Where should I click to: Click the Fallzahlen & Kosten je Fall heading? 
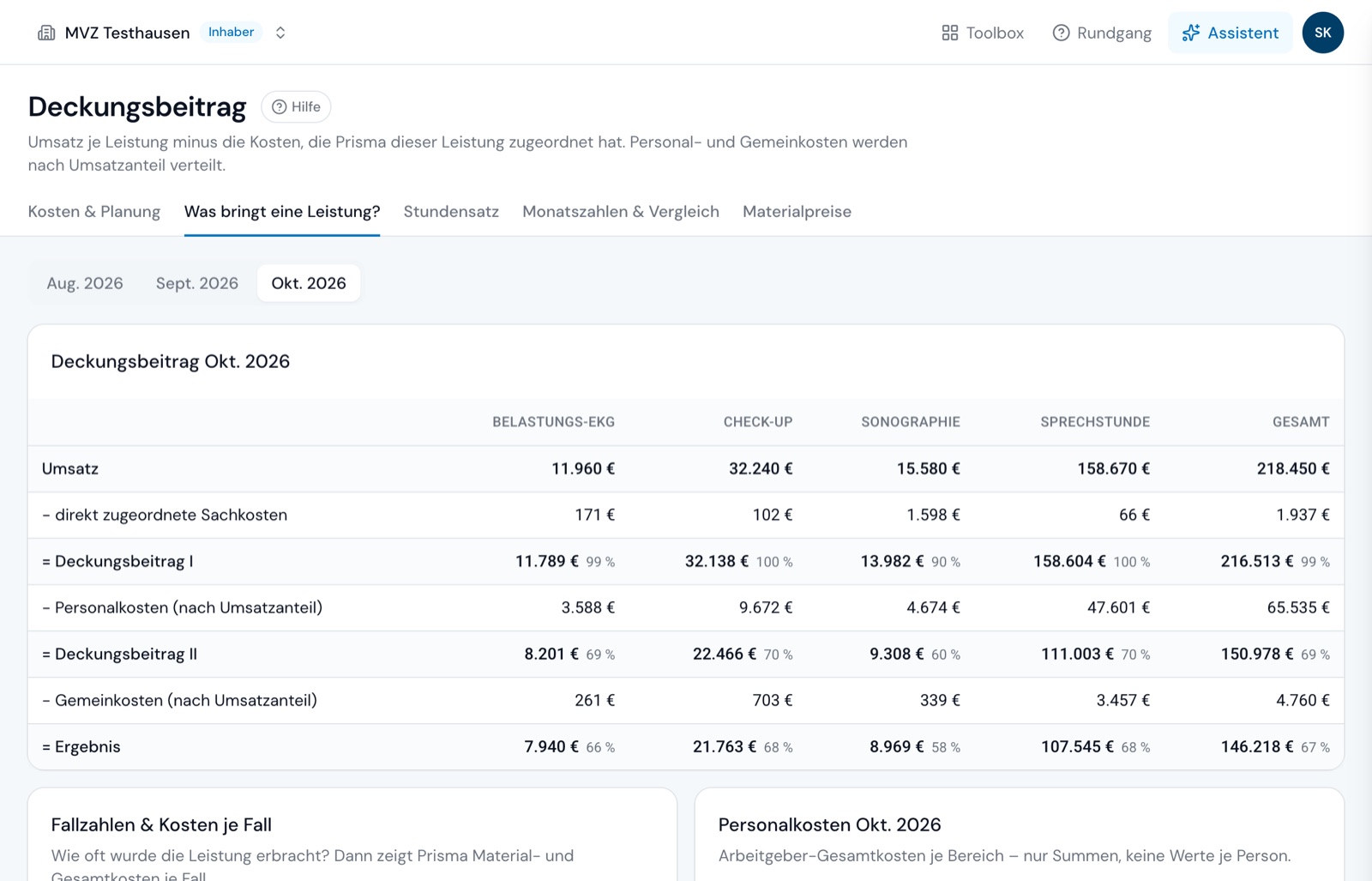point(161,824)
